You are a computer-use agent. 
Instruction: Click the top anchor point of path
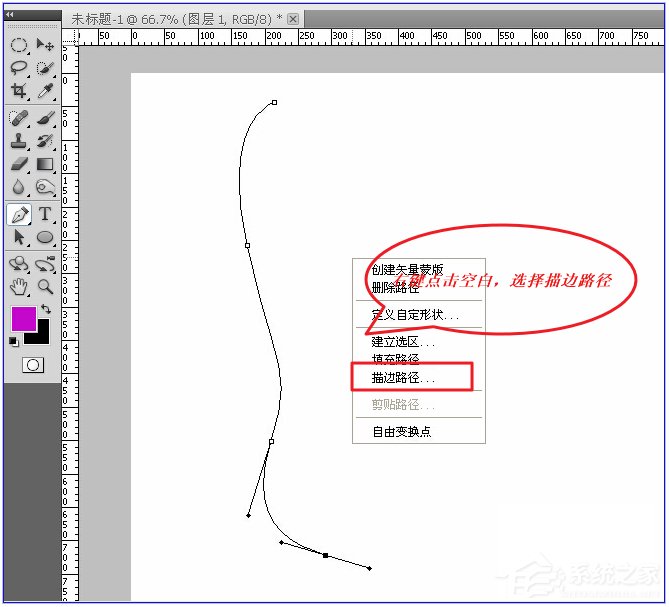(274, 102)
